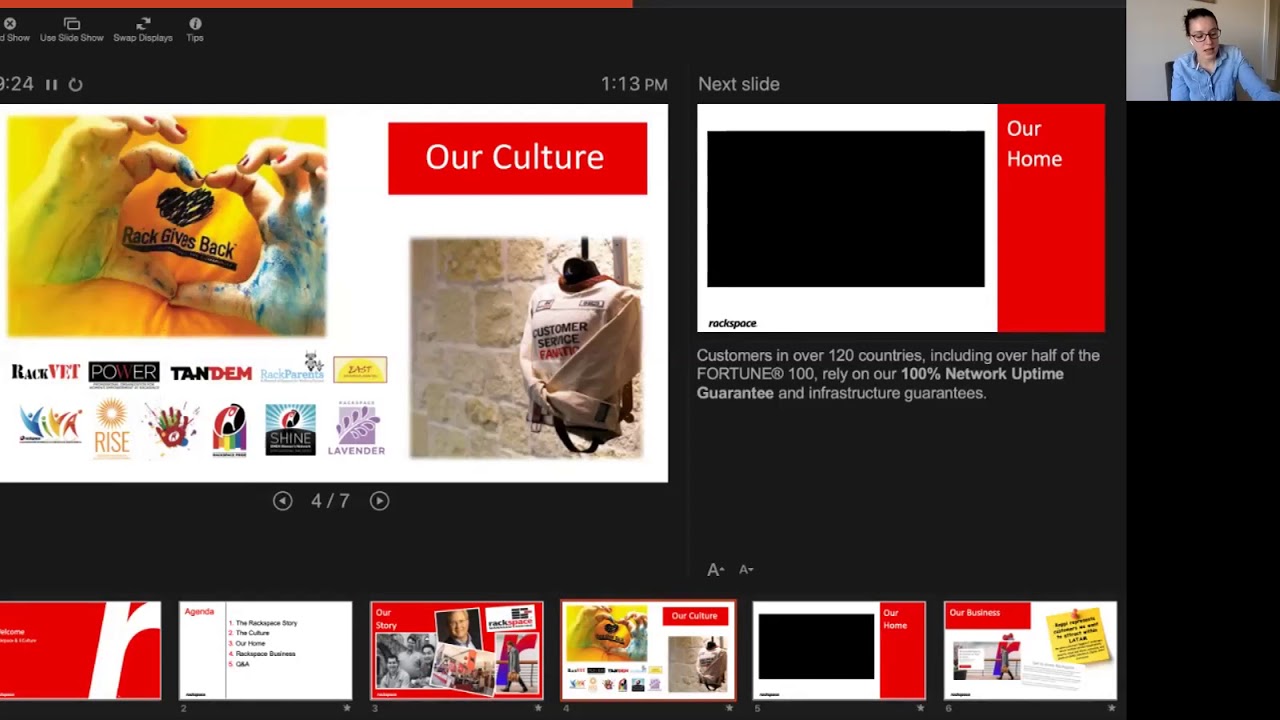Viewport: 1280px width, 720px height.
Task: Click the Next slide preview image
Action: click(x=901, y=218)
